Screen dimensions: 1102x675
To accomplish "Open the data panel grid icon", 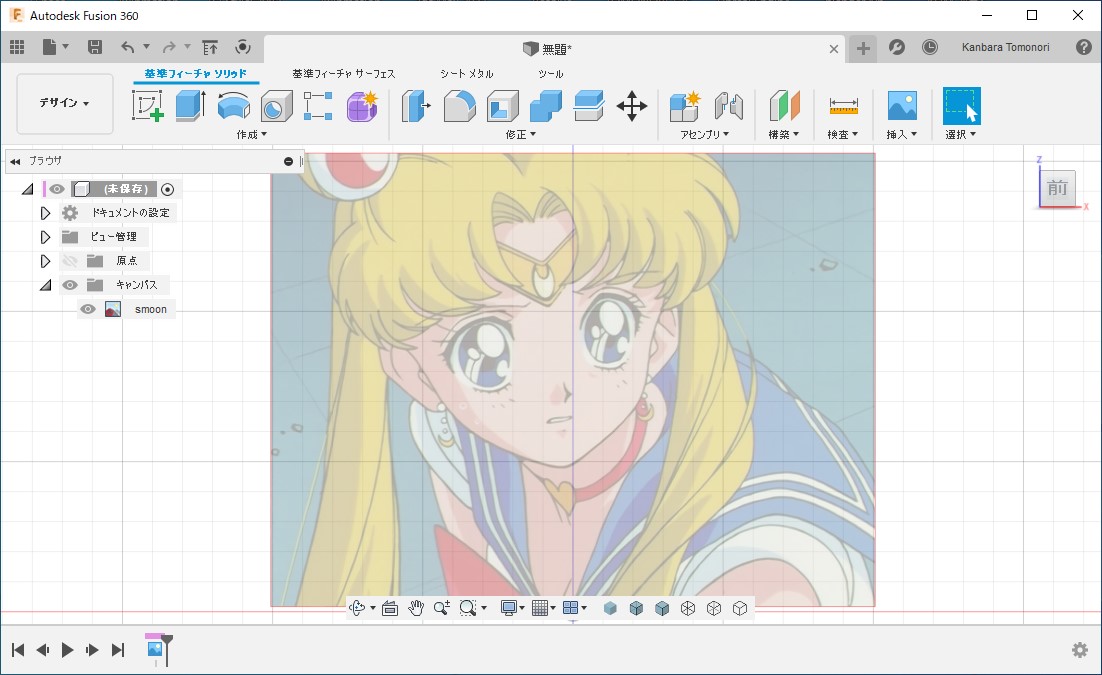I will (18, 47).
